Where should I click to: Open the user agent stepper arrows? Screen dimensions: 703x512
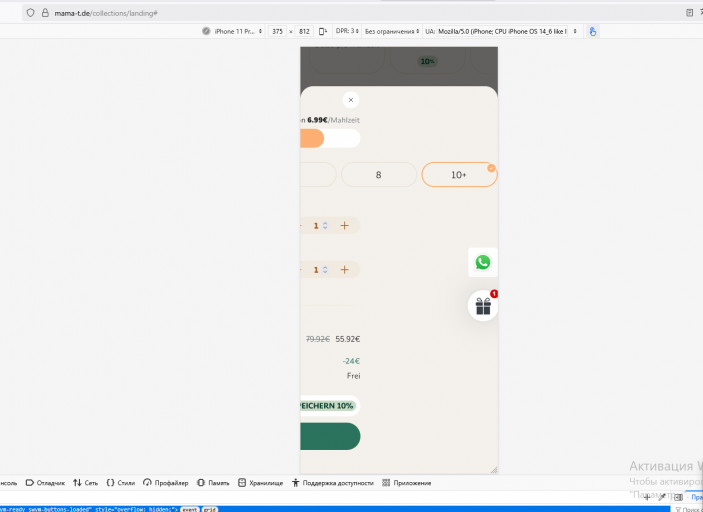575,31
